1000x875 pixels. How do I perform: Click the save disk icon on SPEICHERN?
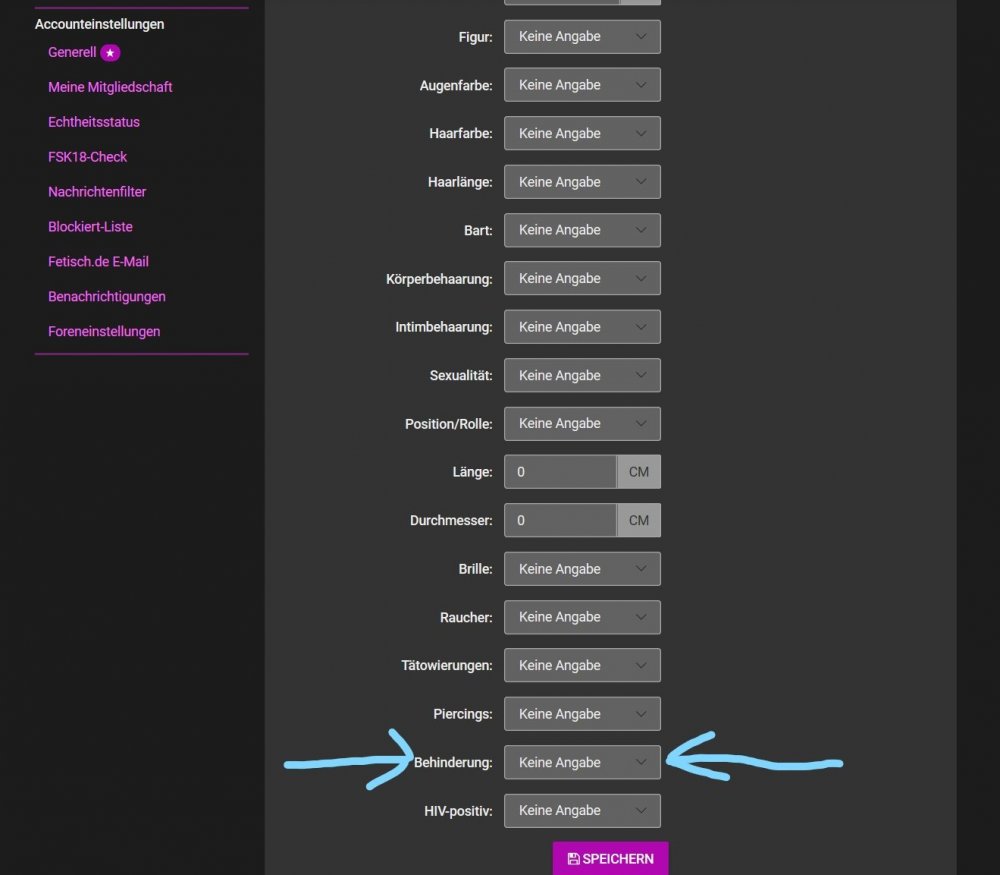[x=573, y=858]
